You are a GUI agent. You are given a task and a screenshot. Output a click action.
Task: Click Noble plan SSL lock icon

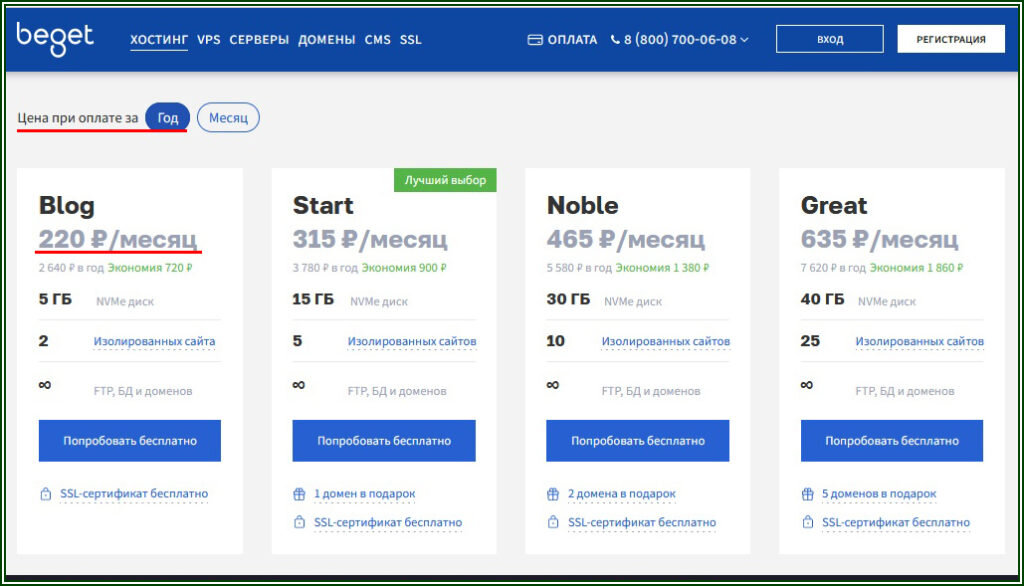click(553, 522)
